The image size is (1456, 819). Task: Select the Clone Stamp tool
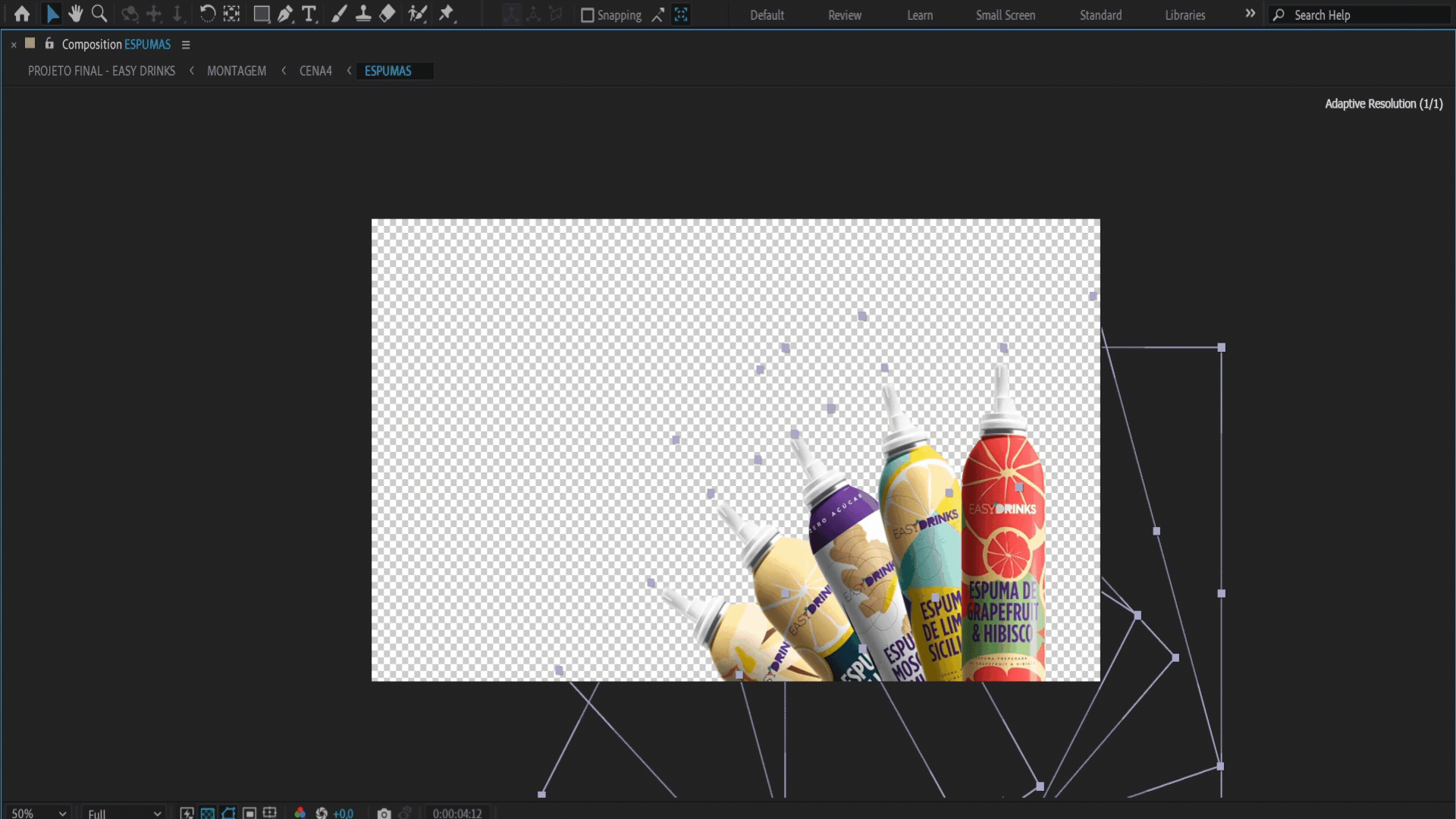363,14
